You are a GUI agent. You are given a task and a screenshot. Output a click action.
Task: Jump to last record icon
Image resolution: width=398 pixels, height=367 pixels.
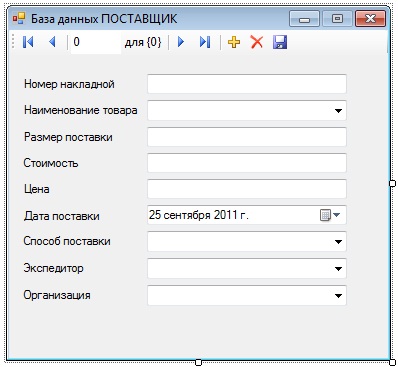205,42
